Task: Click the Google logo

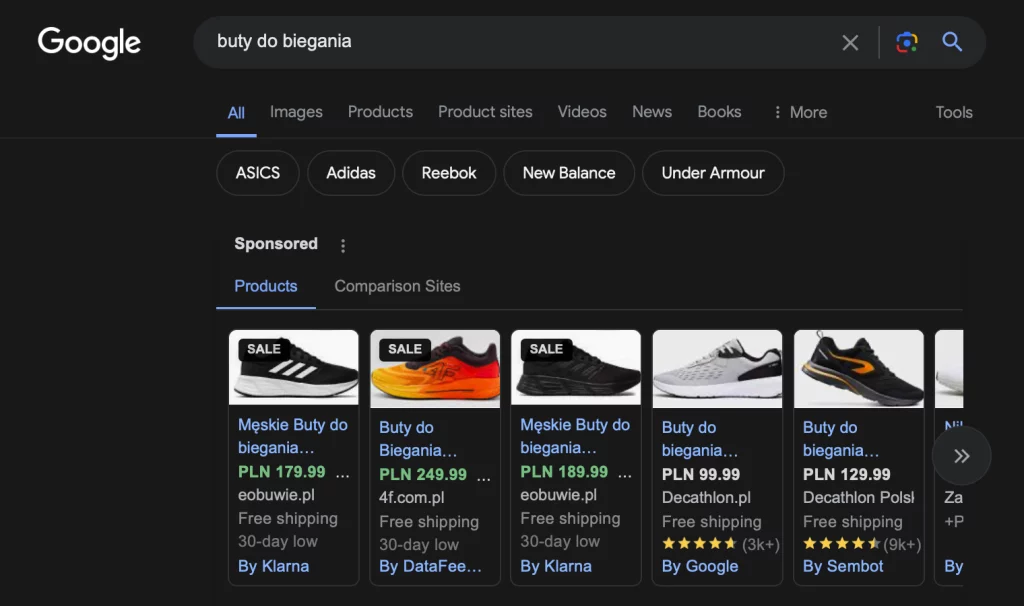Action: tap(89, 42)
